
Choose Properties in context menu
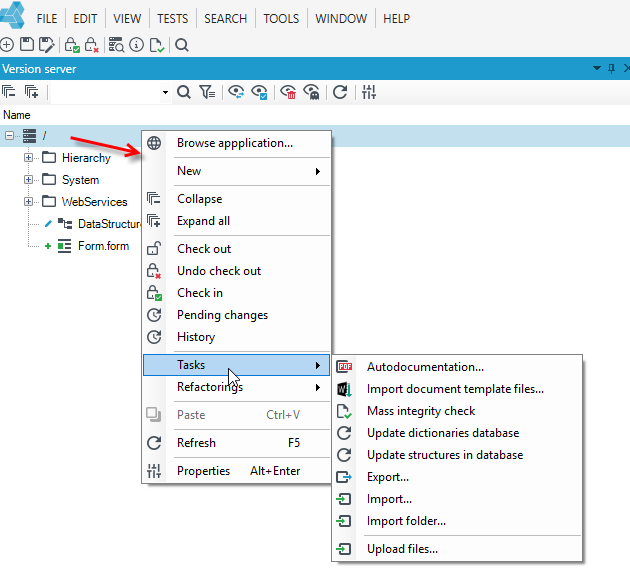click(236, 471)
